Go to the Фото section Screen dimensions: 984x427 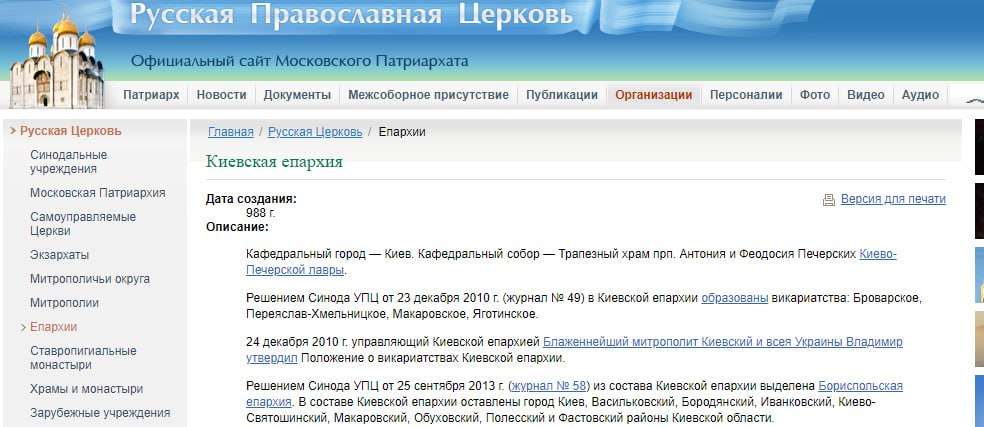click(x=815, y=95)
